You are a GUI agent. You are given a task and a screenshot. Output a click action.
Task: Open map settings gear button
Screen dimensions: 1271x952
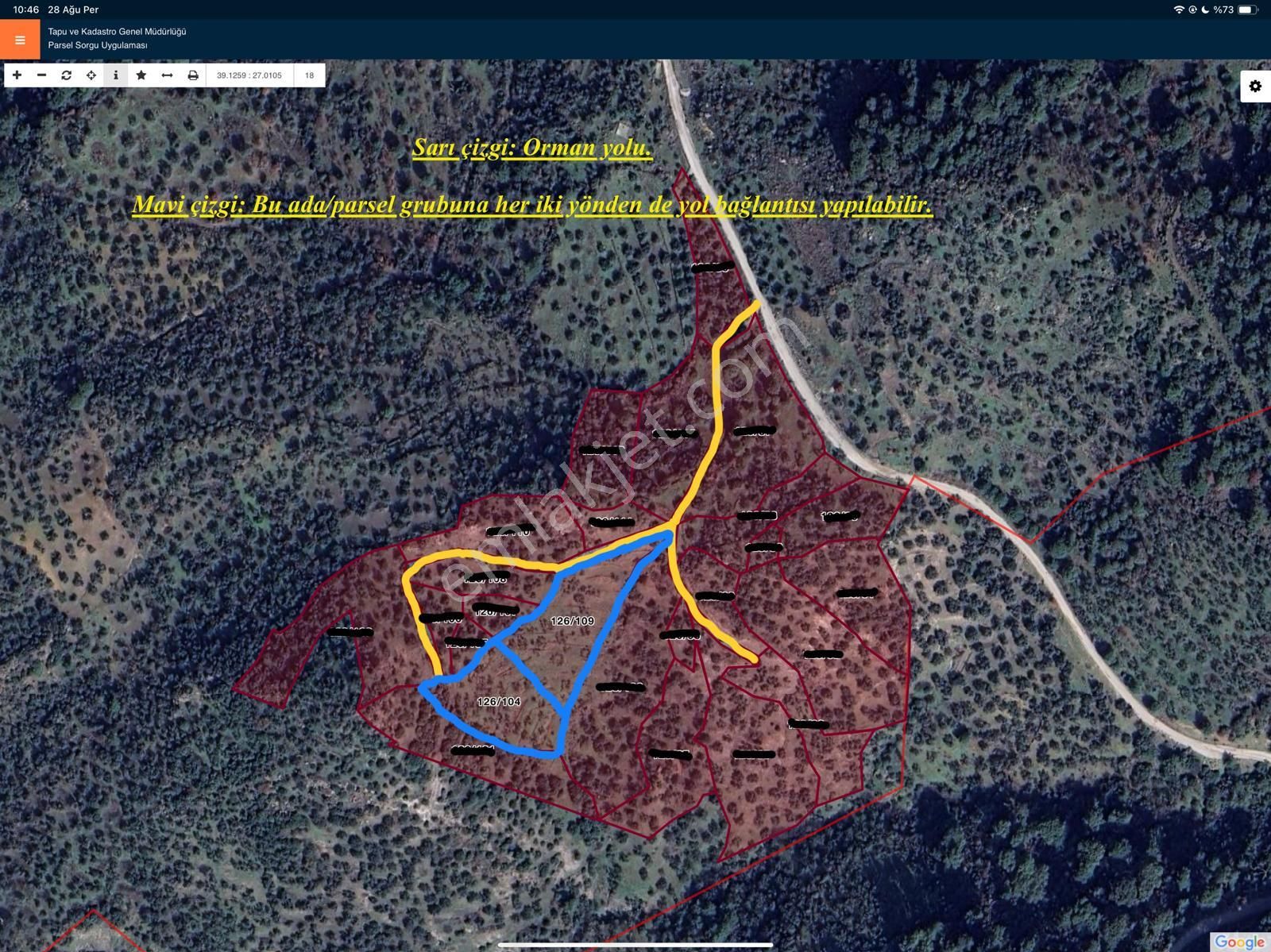click(x=1255, y=87)
